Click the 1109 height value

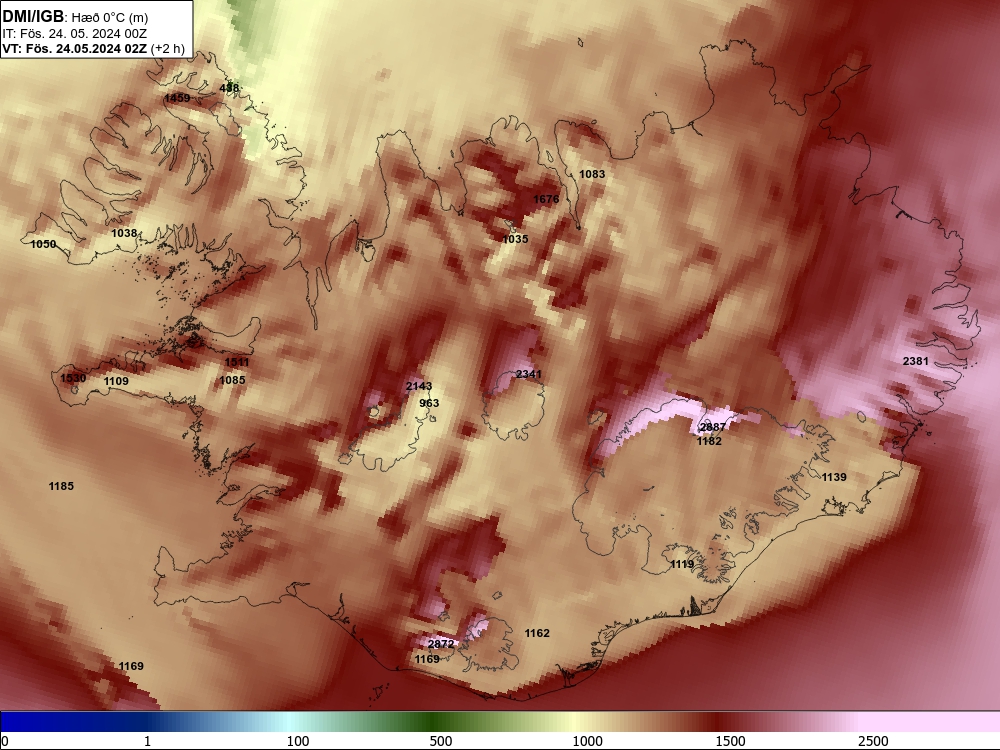pos(116,381)
